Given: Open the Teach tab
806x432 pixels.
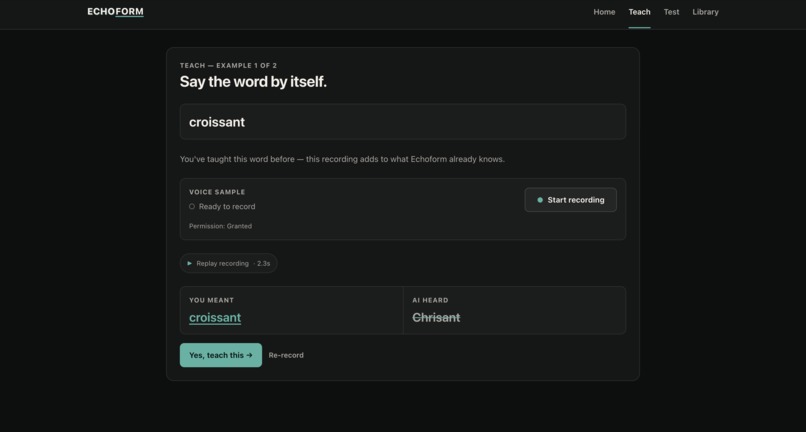Looking at the screenshot, I should (x=639, y=12).
